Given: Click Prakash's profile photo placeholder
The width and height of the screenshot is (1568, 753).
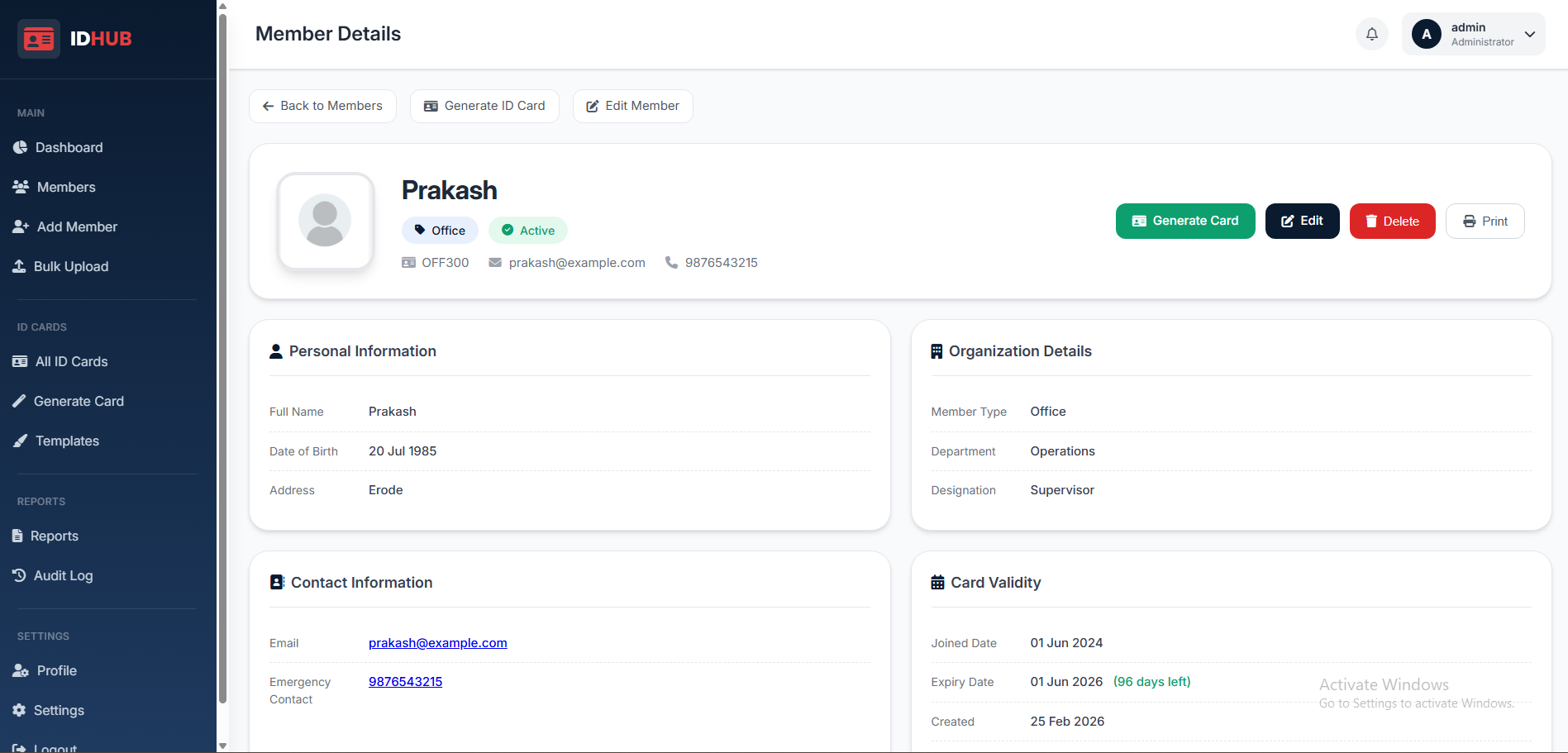Looking at the screenshot, I should click(326, 222).
